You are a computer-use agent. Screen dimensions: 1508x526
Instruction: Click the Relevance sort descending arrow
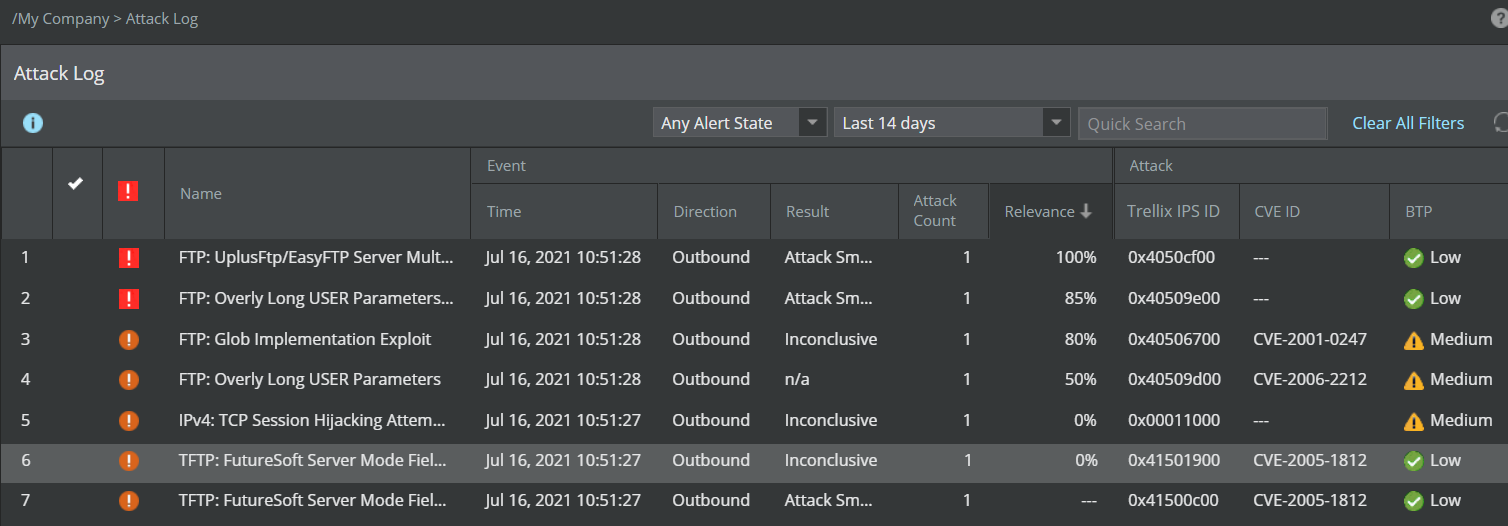click(x=1085, y=211)
